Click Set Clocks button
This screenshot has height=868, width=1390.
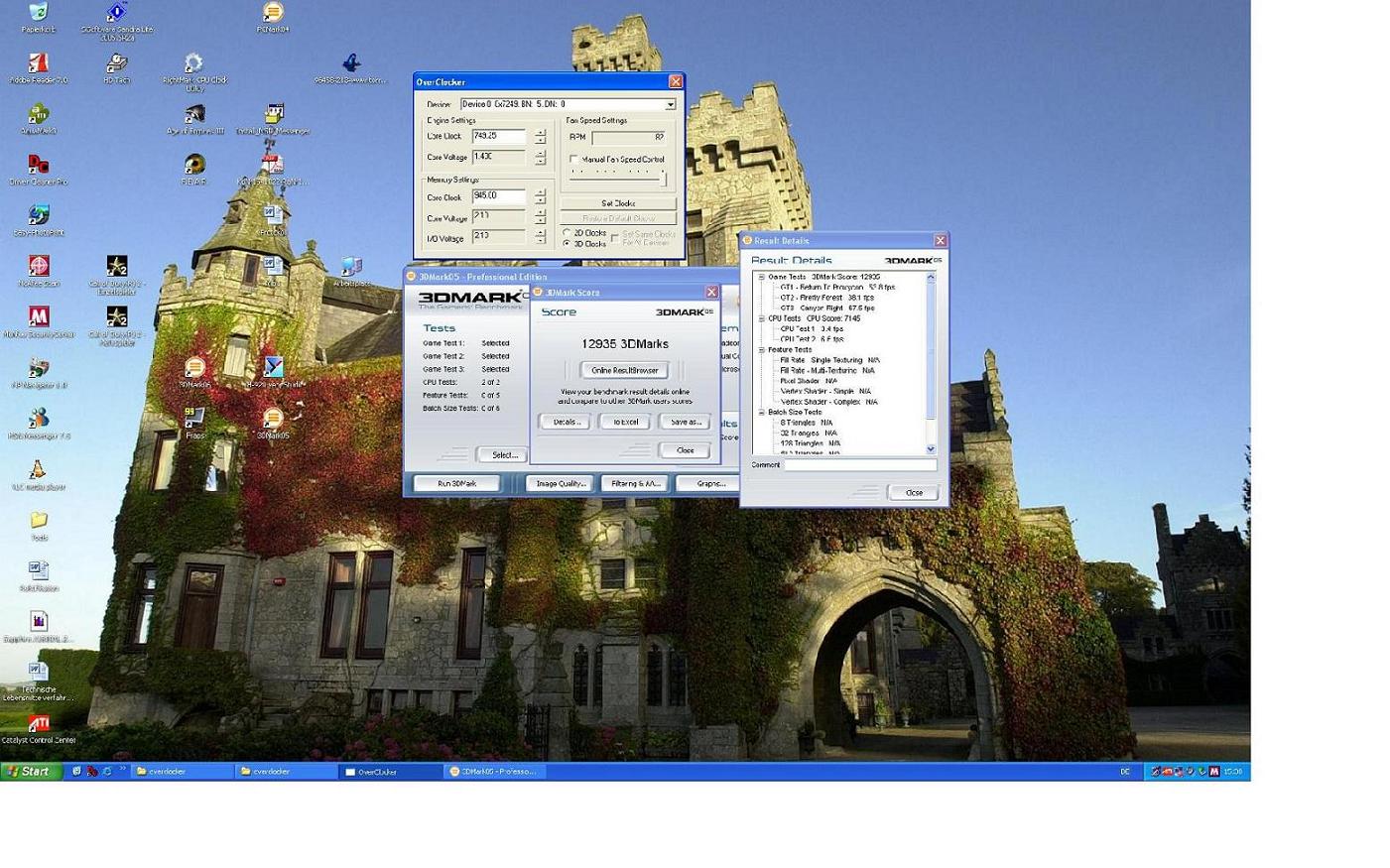(618, 203)
